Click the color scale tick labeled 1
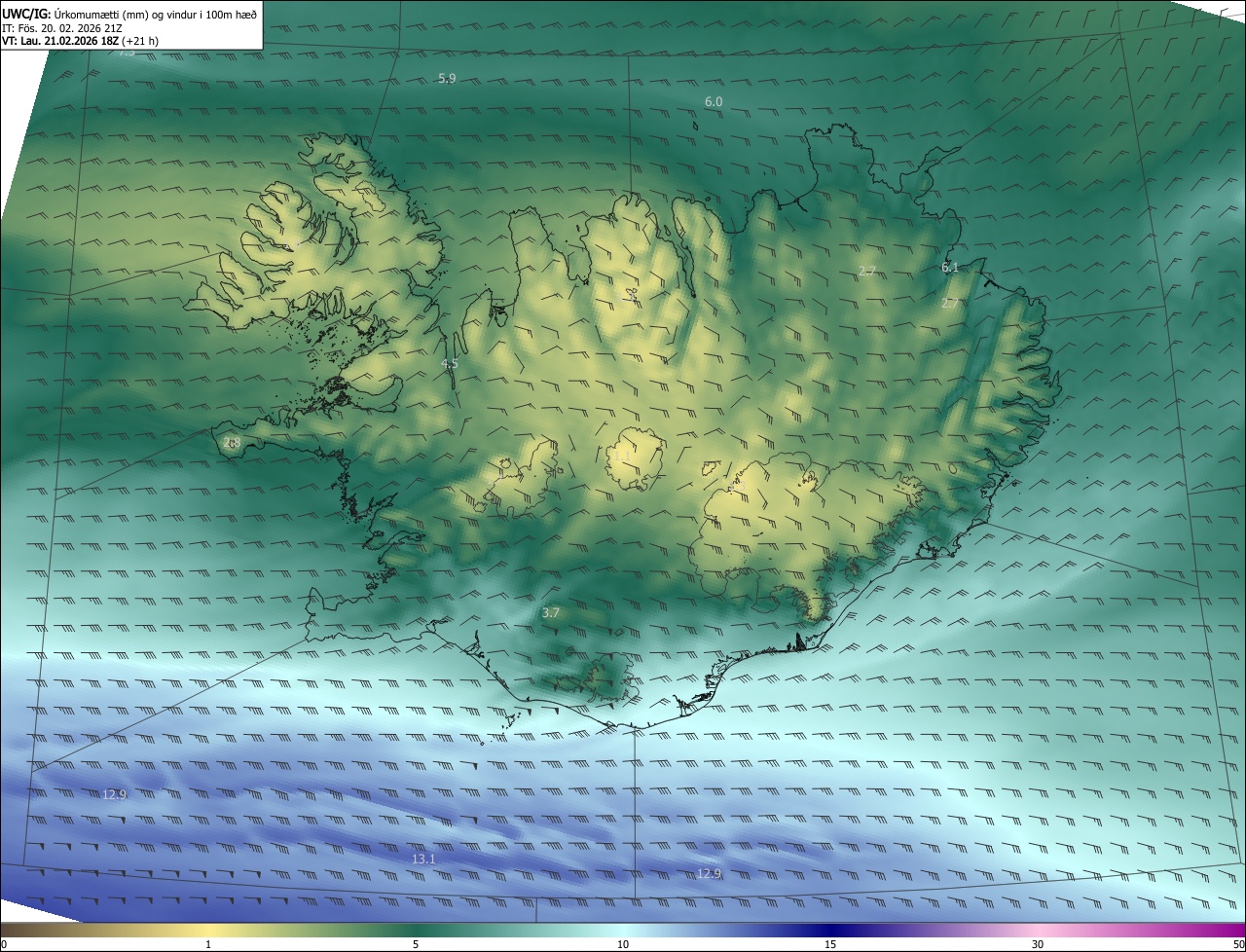 [x=208, y=944]
